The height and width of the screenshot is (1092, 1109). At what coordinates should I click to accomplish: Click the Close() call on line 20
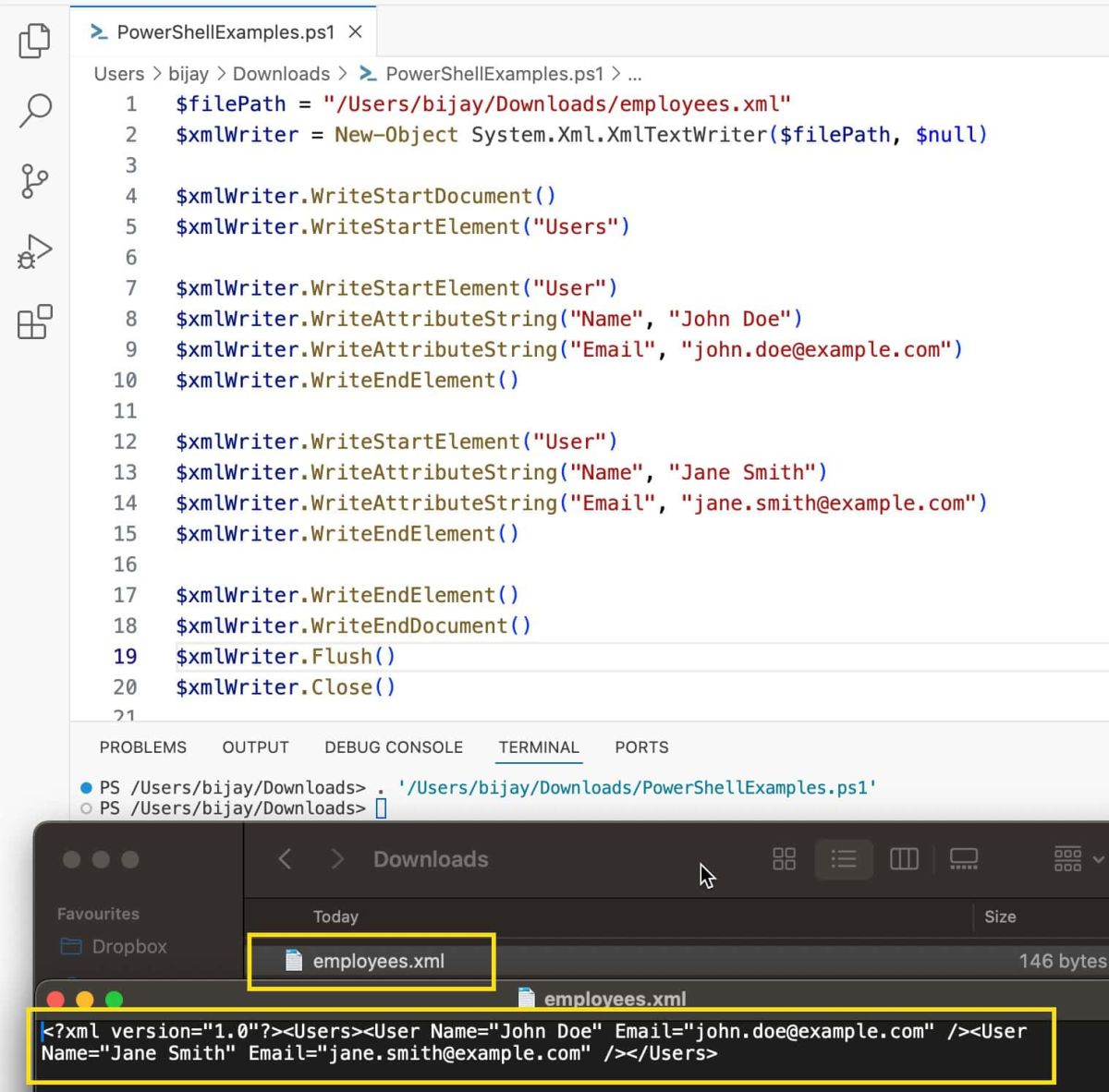tap(353, 687)
